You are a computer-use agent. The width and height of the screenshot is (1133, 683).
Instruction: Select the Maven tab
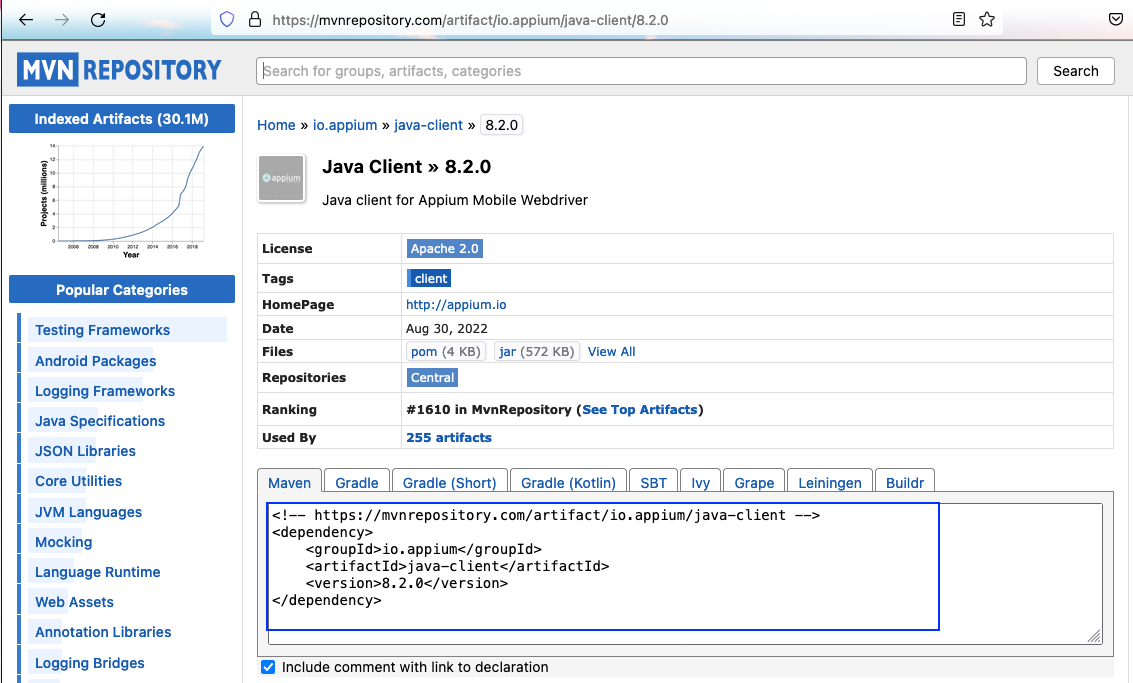290,483
